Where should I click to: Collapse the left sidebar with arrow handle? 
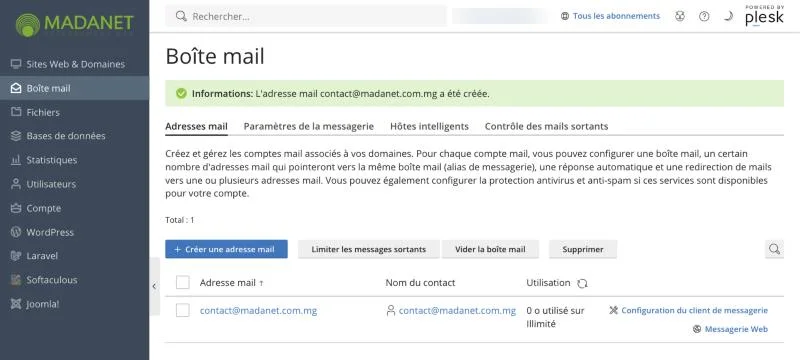coord(154,287)
